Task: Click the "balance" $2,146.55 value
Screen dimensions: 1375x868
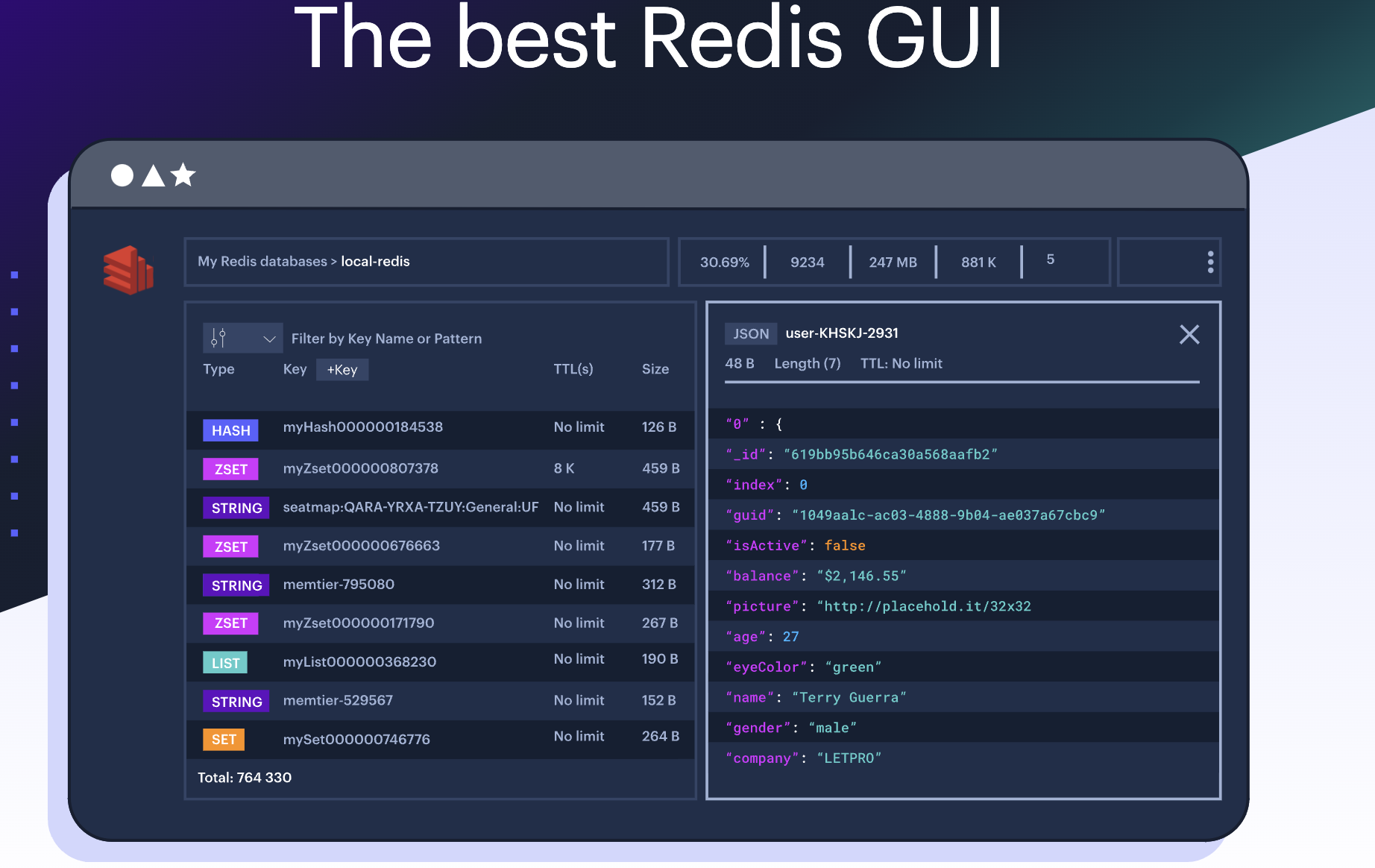Action: tap(861, 576)
